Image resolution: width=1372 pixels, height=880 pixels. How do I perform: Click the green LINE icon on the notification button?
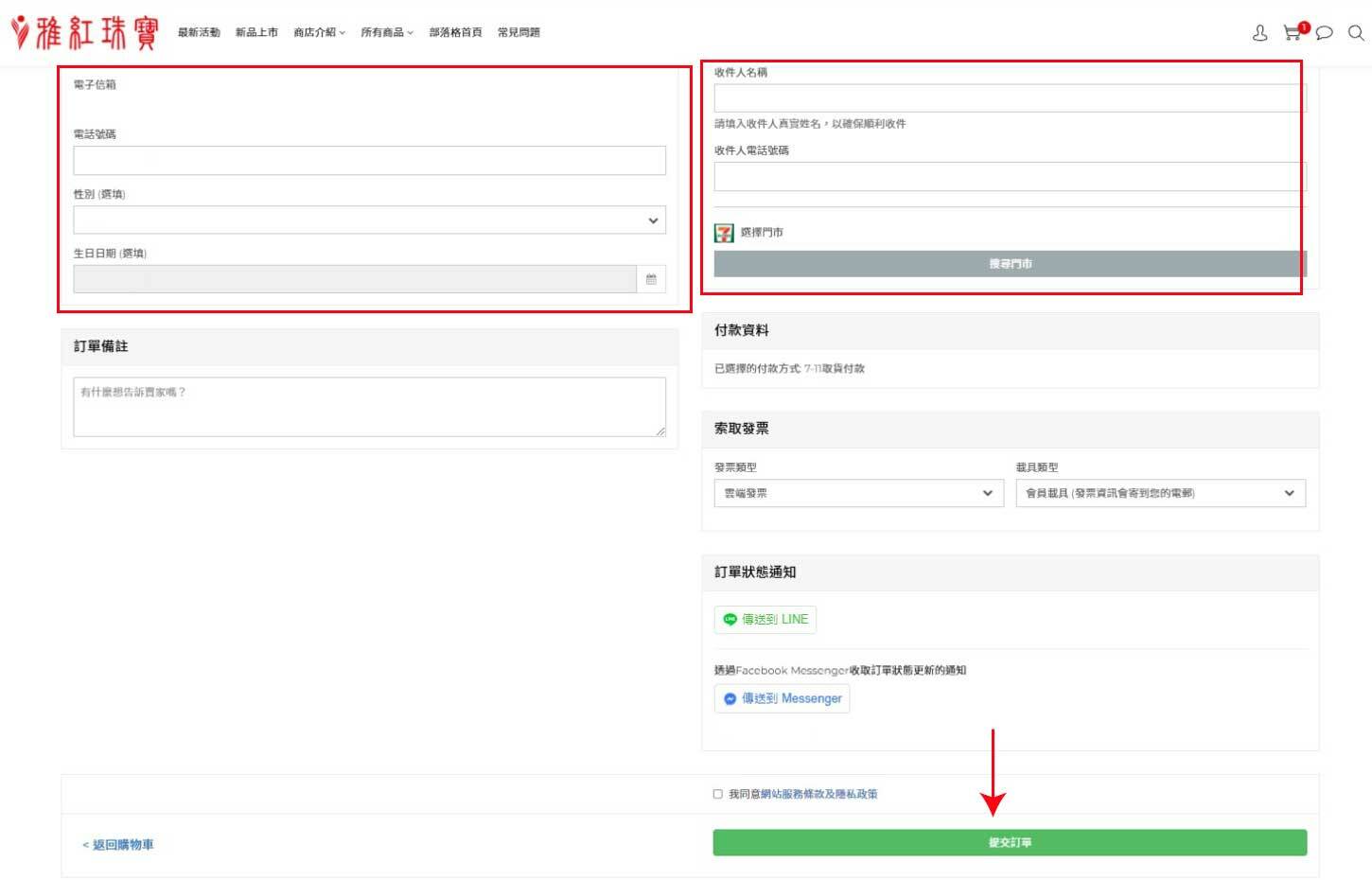coord(730,619)
